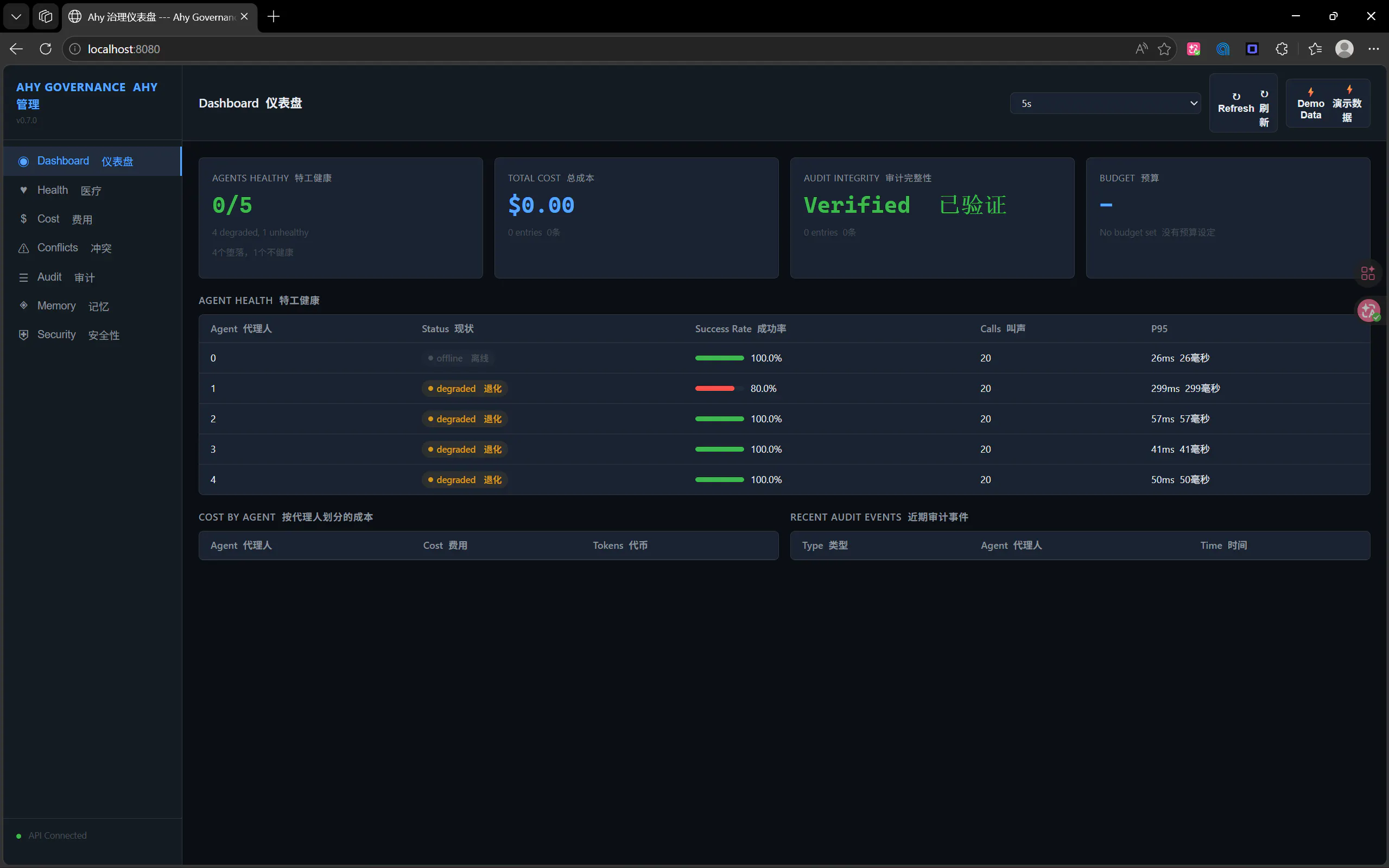Click the Time column header in Recent Audit Events
This screenshot has width=1389, height=868.
[x=1223, y=546]
